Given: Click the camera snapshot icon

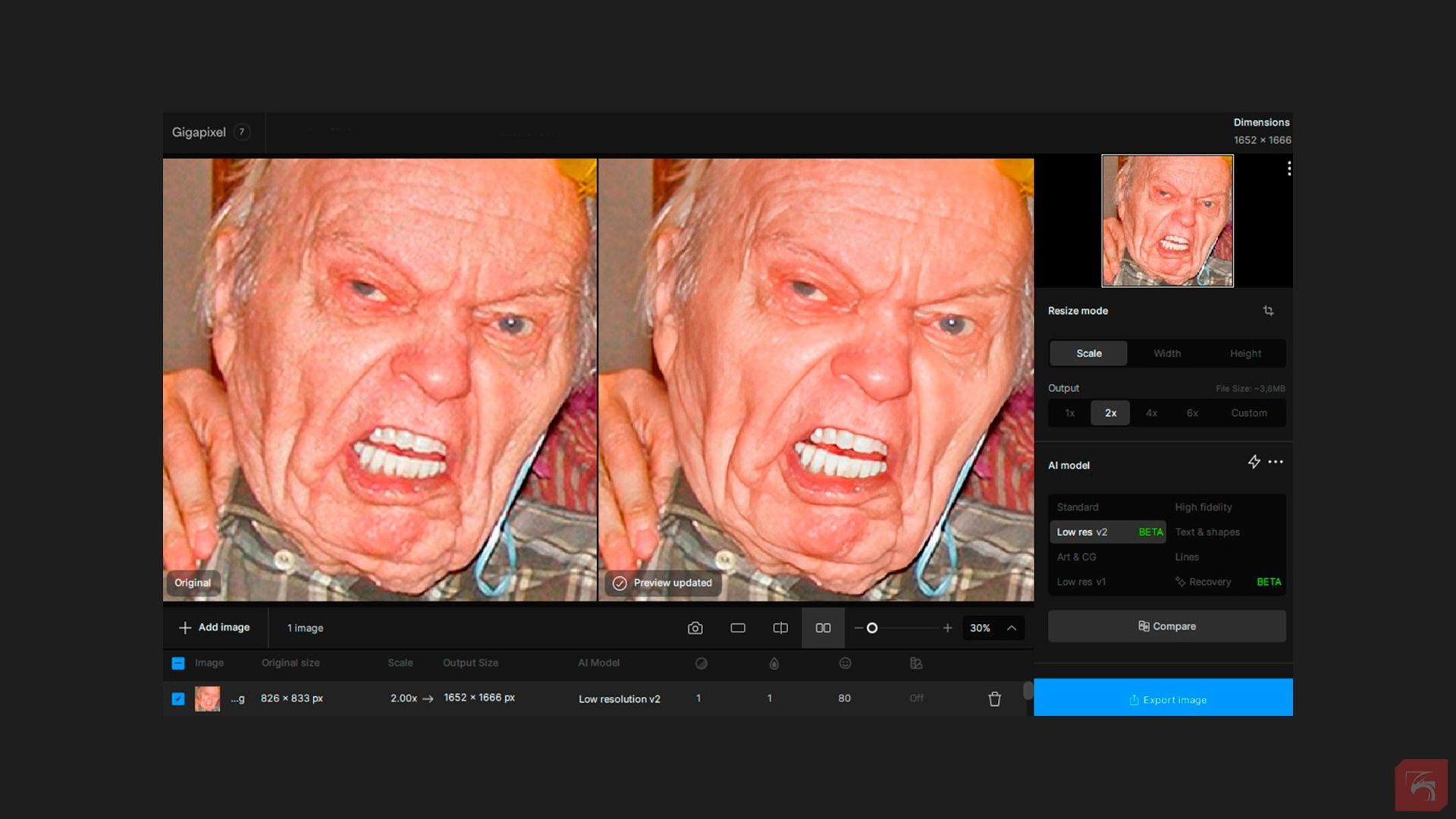Looking at the screenshot, I should pos(695,628).
